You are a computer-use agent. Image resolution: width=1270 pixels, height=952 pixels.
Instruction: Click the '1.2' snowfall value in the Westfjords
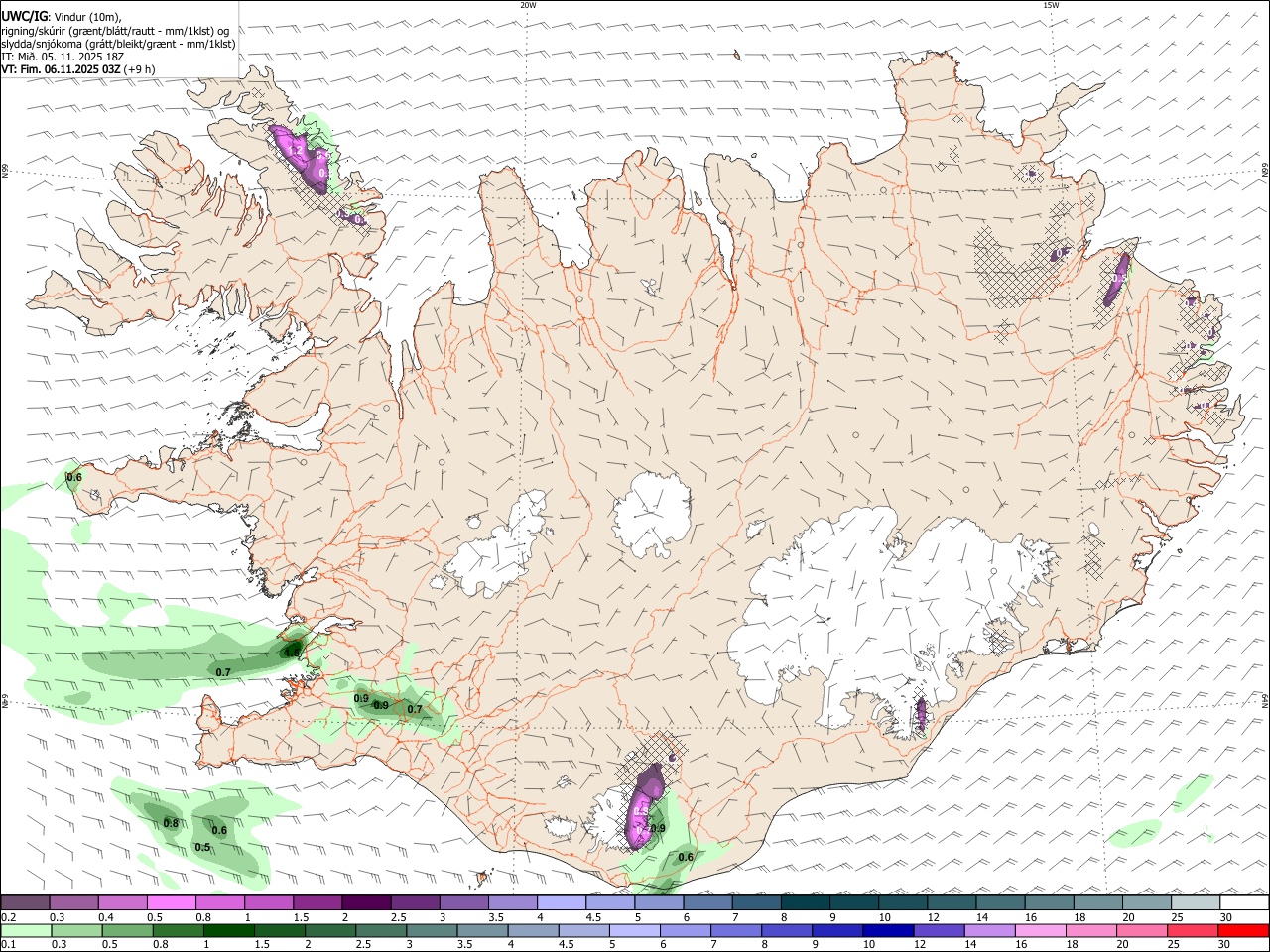click(297, 151)
